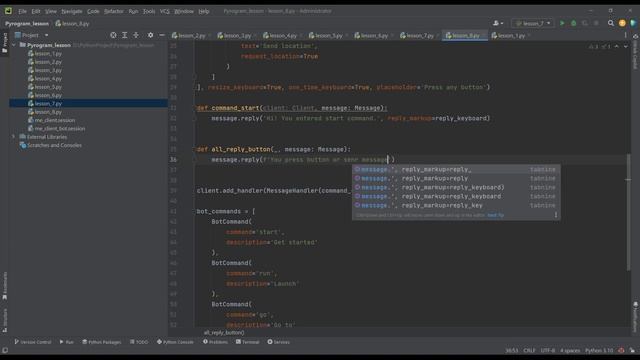The image size is (640, 360).
Task: Open the TODO tool window
Action: click(x=139, y=342)
